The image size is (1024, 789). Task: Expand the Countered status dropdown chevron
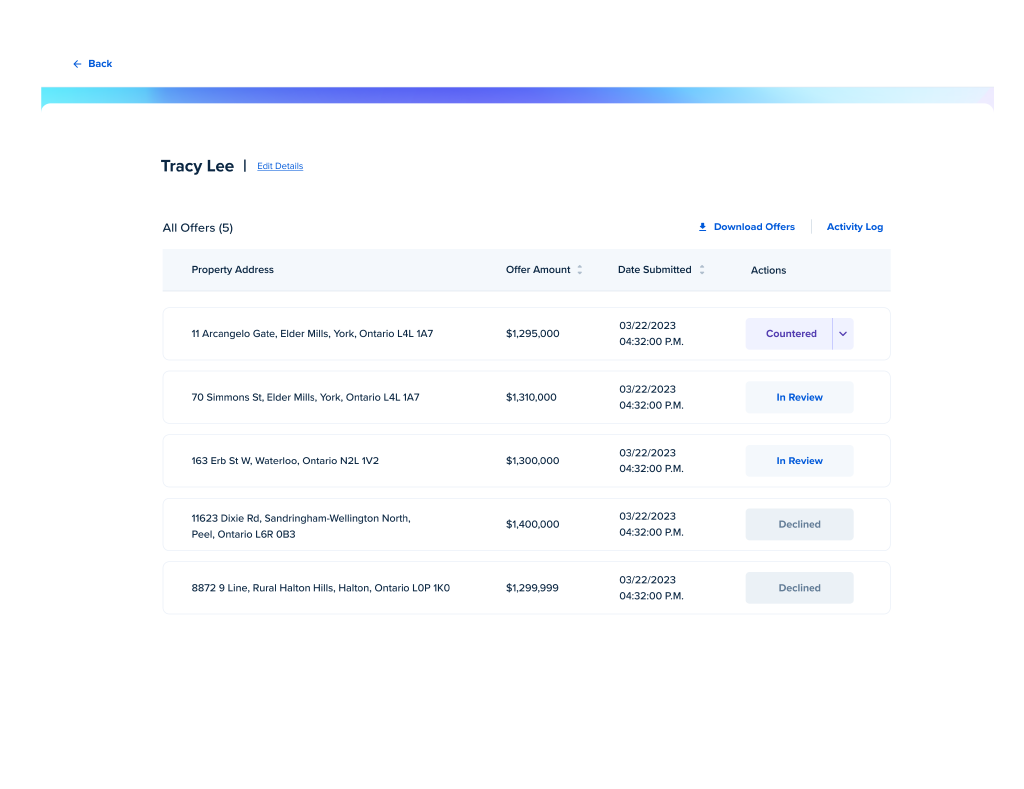coord(843,334)
